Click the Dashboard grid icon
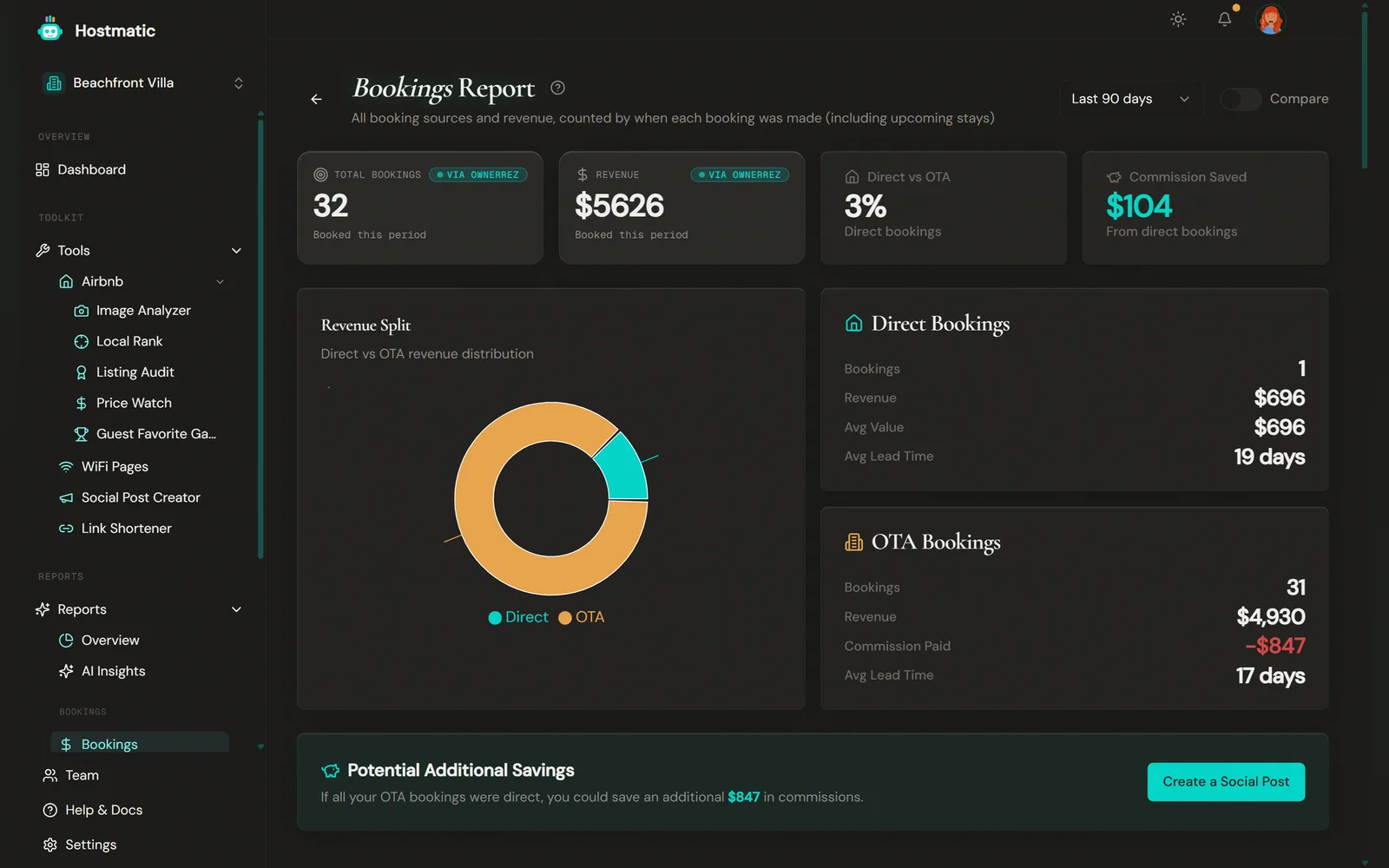This screenshot has height=868, width=1389. [43, 170]
